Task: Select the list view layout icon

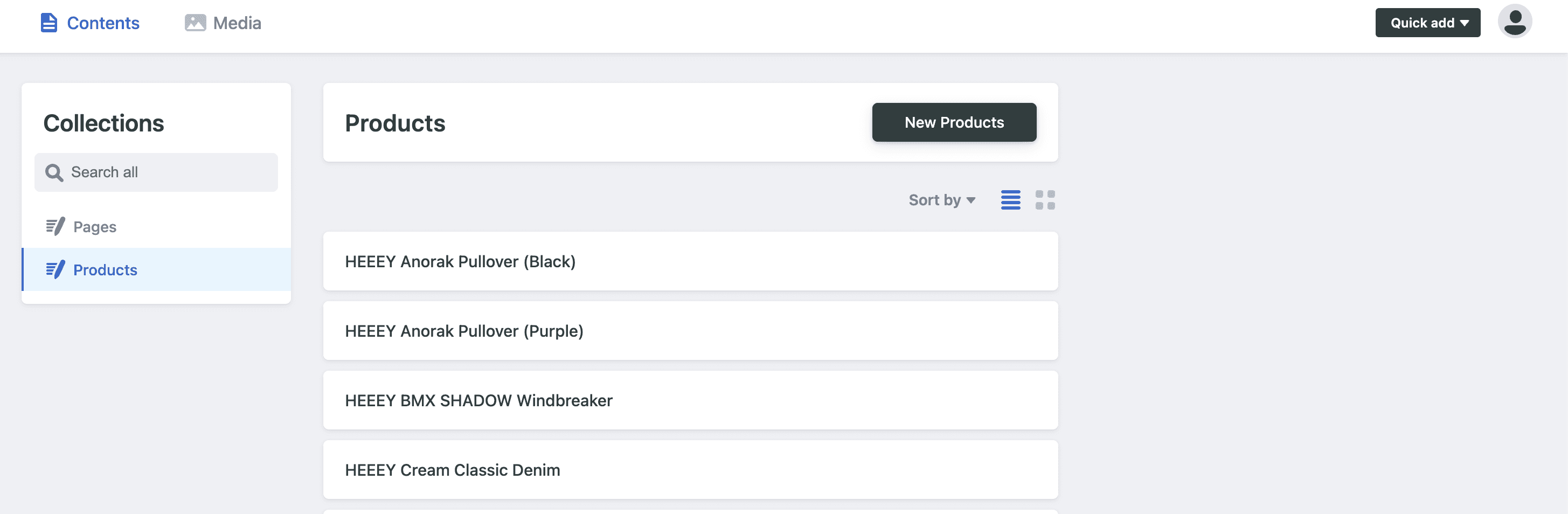Action: coord(1010,199)
